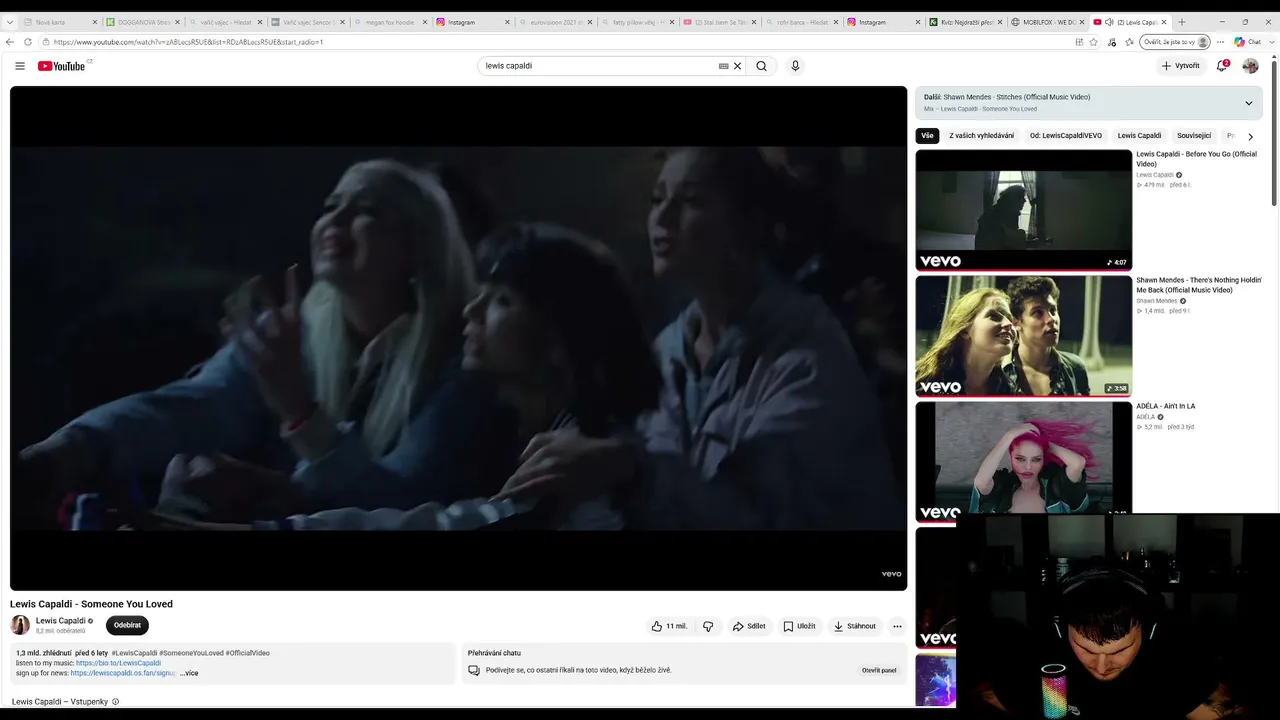This screenshot has height=720, width=1280.
Task: Expand the Mix playlist panel chevron
Action: tap(1248, 103)
